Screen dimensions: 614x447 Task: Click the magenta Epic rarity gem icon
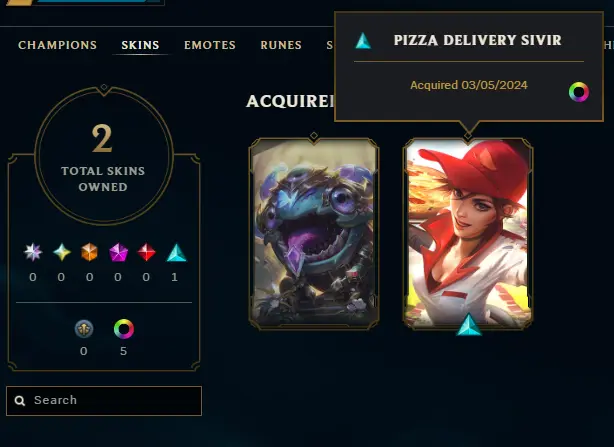click(118, 252)
